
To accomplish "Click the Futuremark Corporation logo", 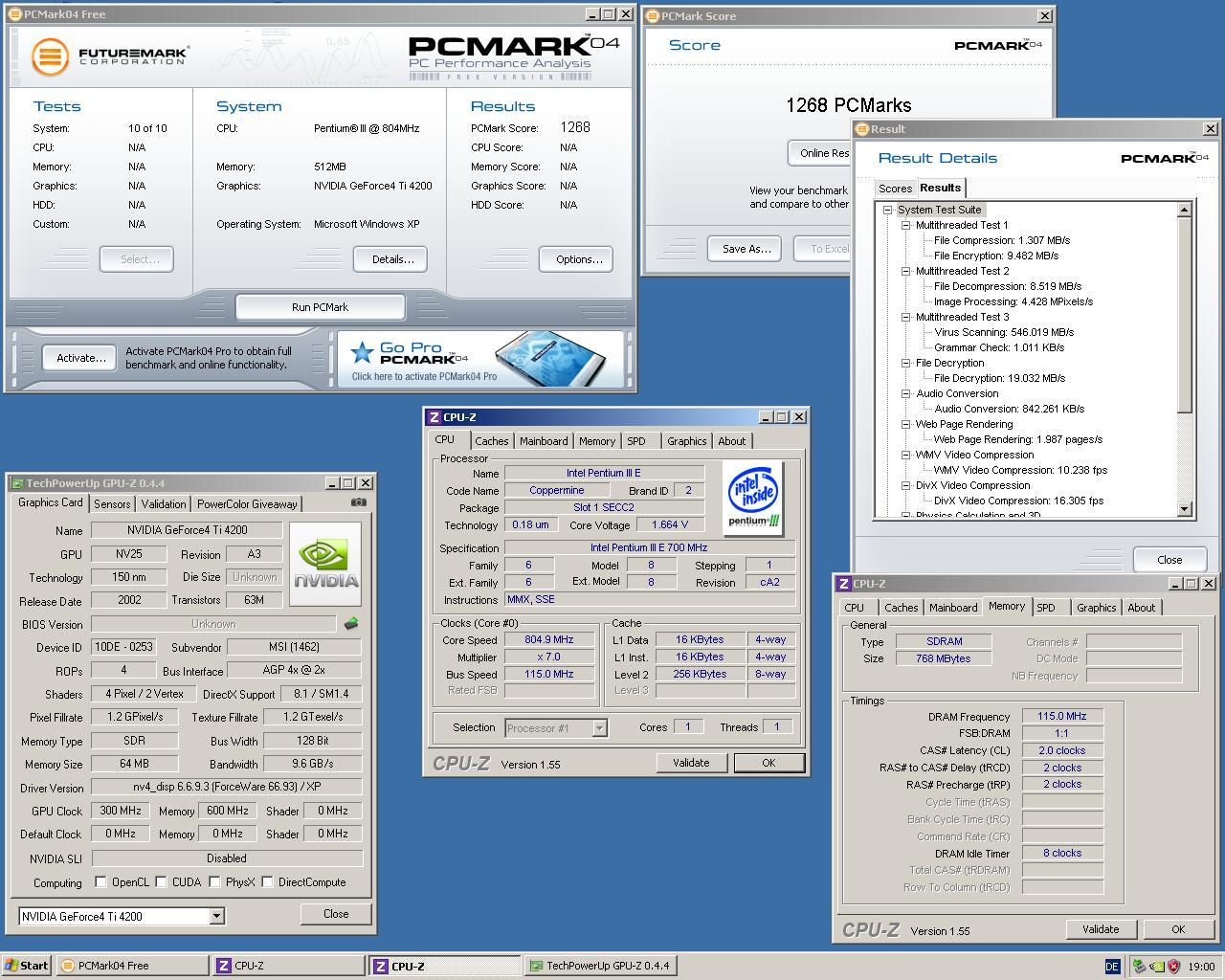I will [109, 56].
